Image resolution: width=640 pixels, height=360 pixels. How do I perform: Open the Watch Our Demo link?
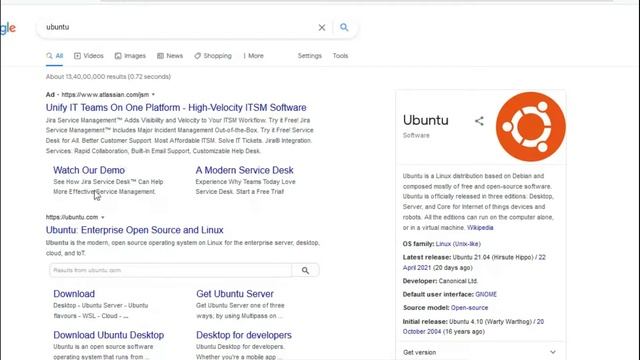pyautogui.click(x=89, y=170)
